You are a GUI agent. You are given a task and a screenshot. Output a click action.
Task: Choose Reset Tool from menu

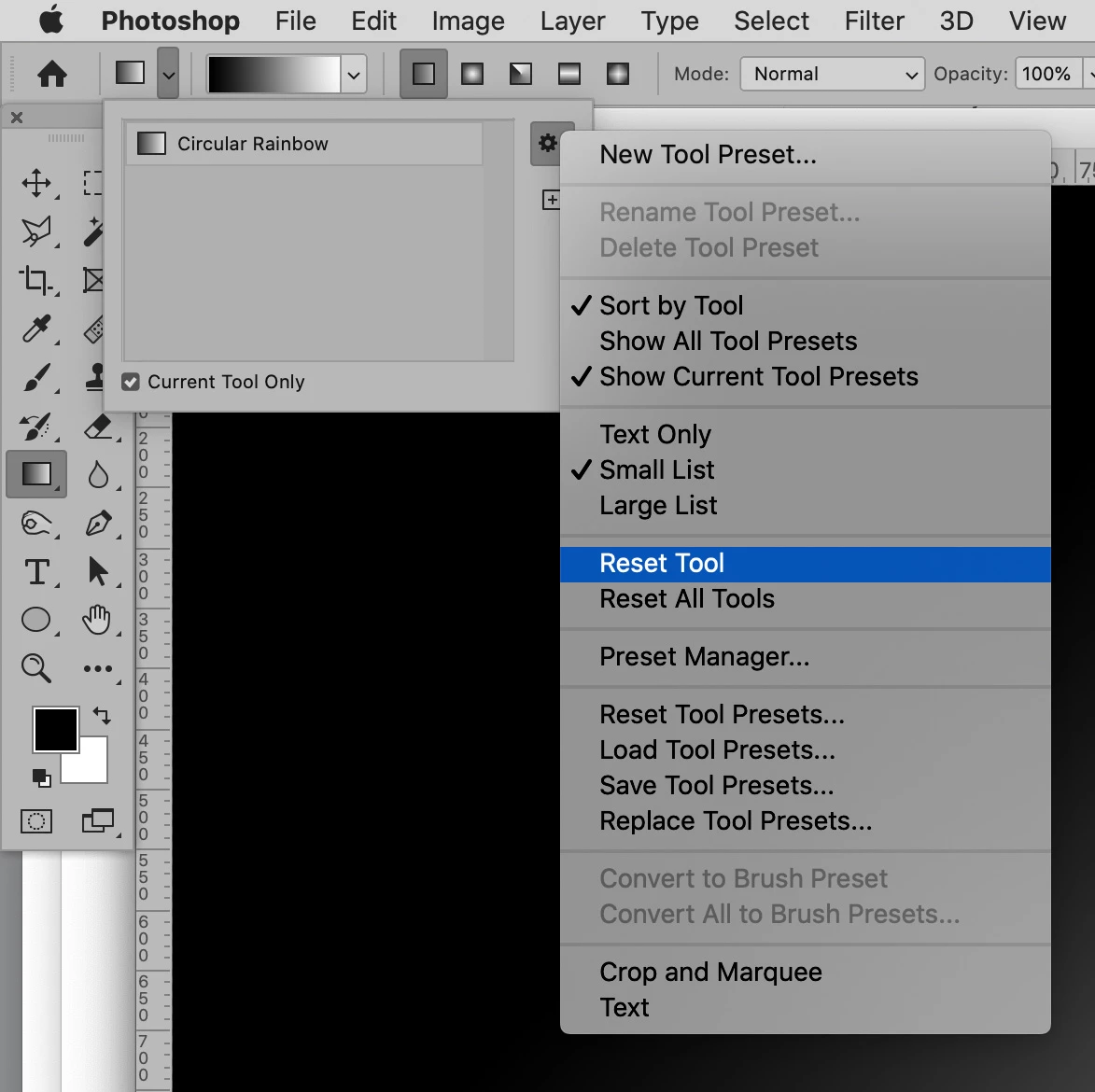(x=806, y=564)
